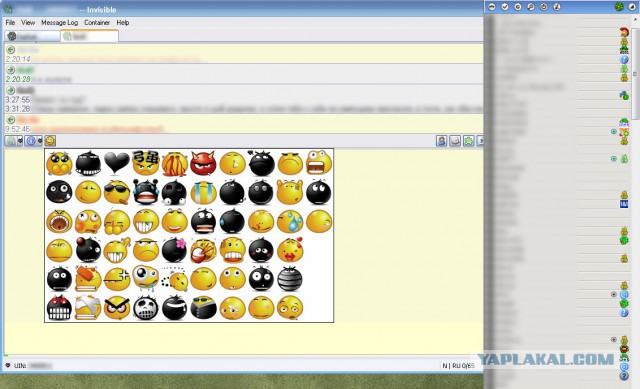This screenshot has height=389, width=640.
Task: Click the power icon in contact list header
Action: 544,7
